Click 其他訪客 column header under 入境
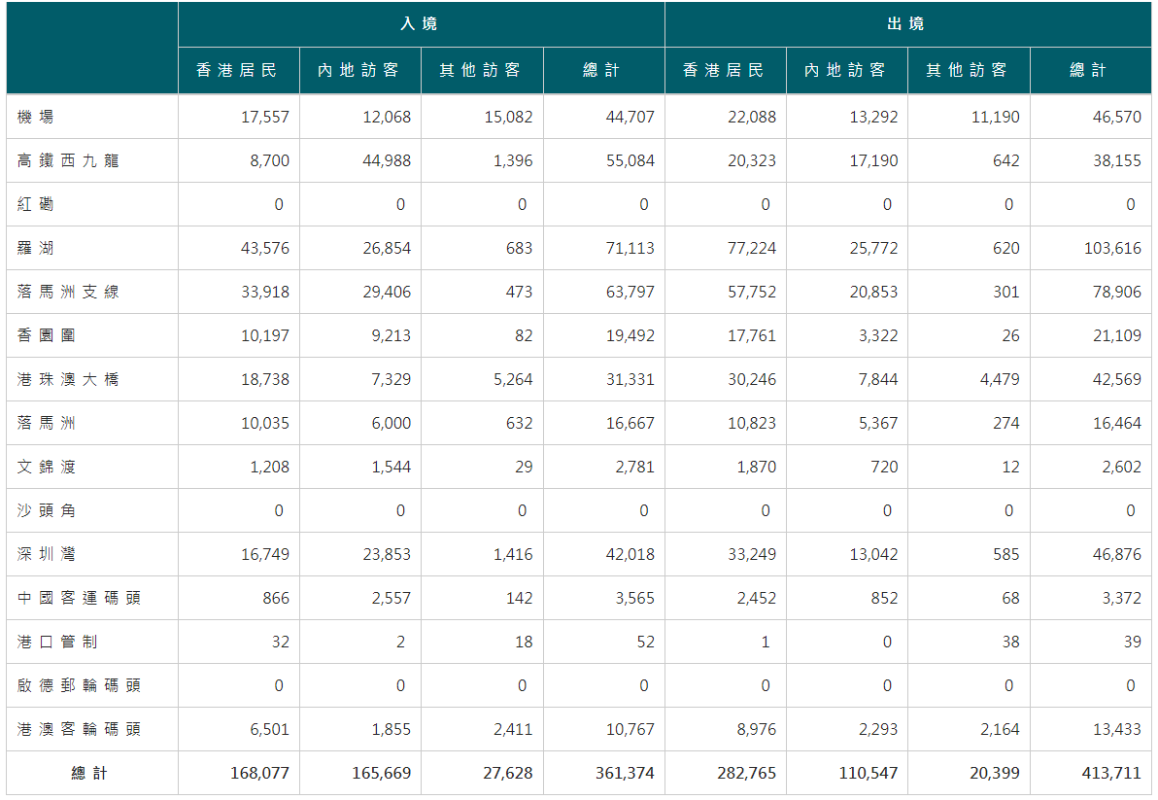The image size is (1158, 800). pos(481,71)
